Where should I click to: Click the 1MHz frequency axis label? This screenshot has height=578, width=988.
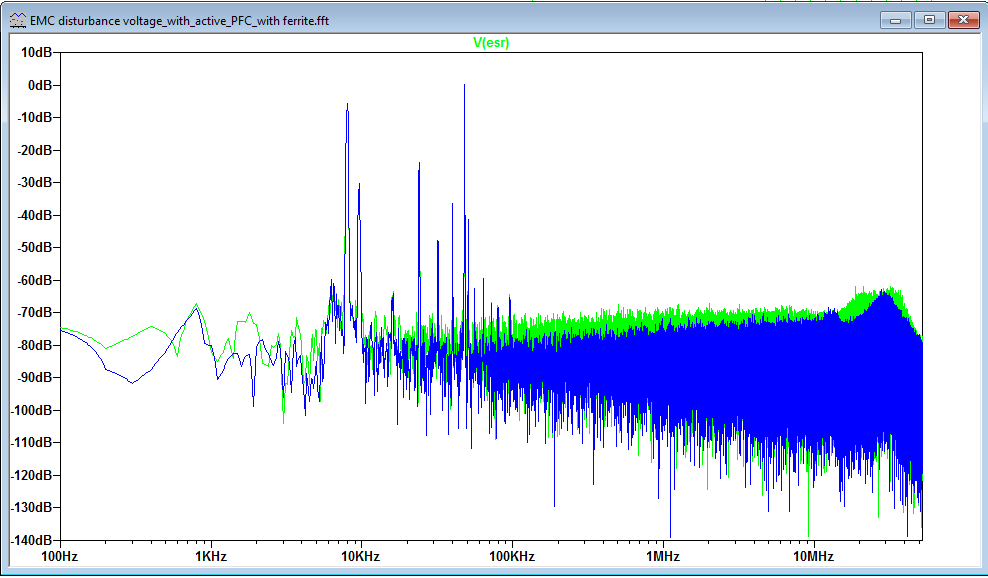click(x=662, y=557)
